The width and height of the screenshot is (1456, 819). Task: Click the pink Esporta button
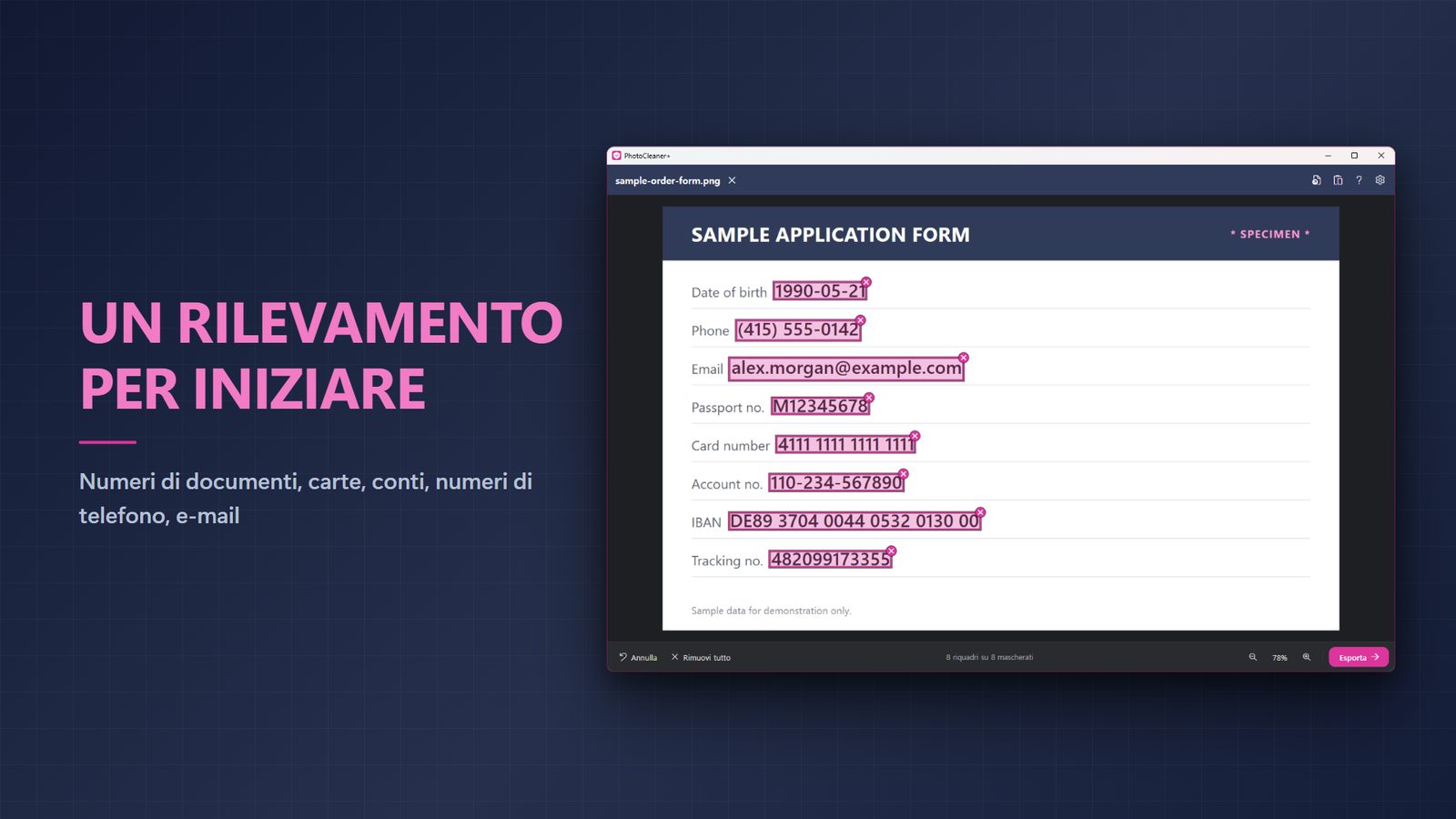point(1359,657)
